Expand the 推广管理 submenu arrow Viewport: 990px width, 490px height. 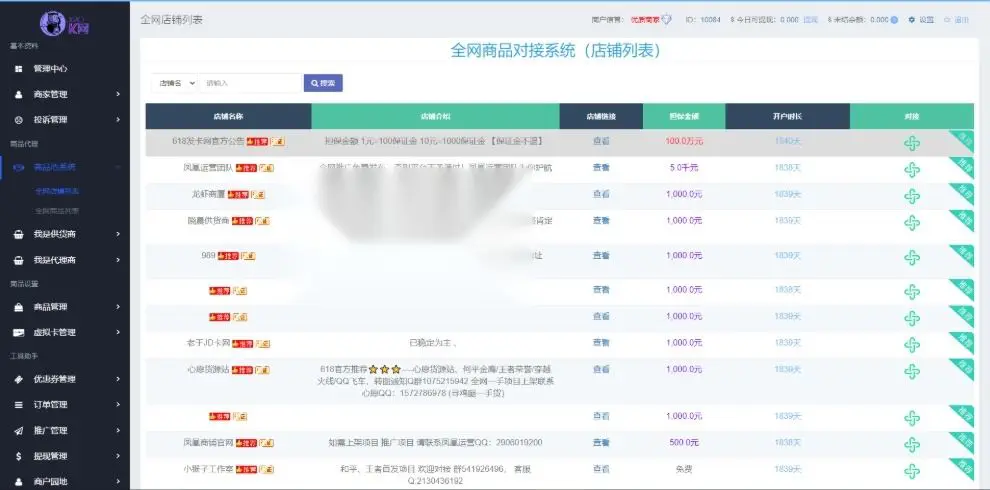tap(118, 430)
